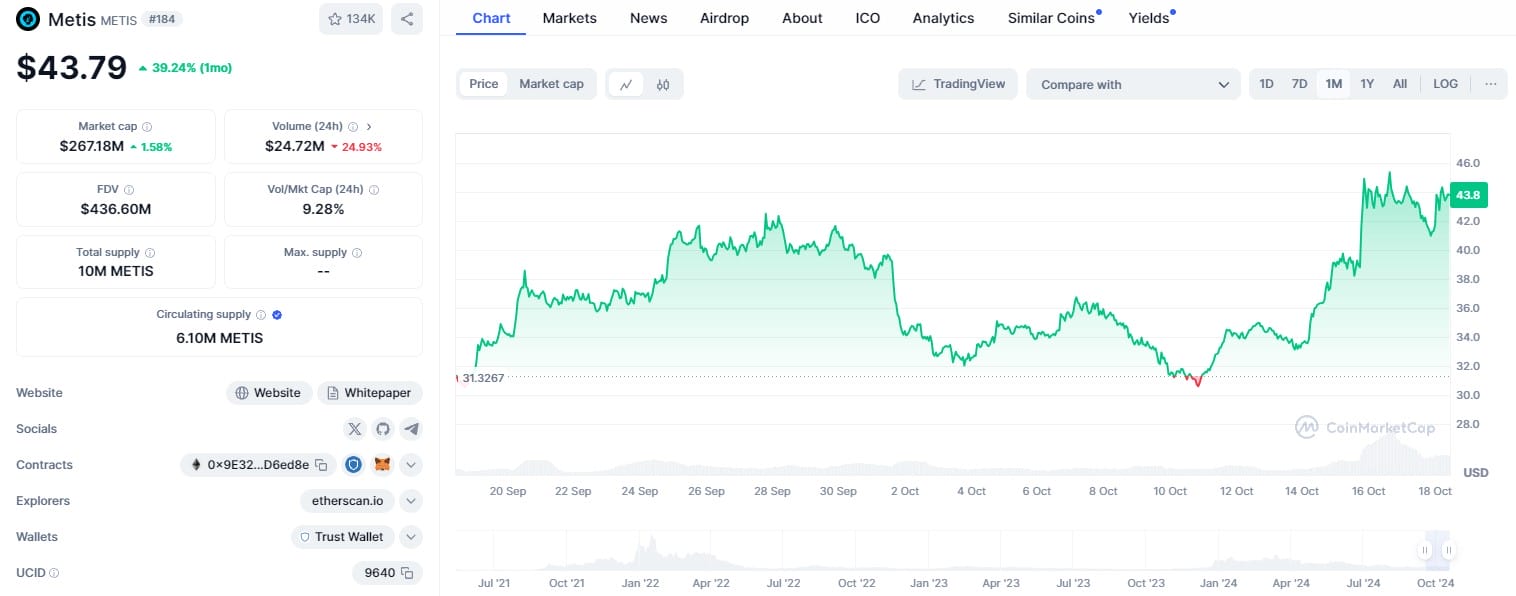Open the Compare with dropdown

tap(1133, 85)
